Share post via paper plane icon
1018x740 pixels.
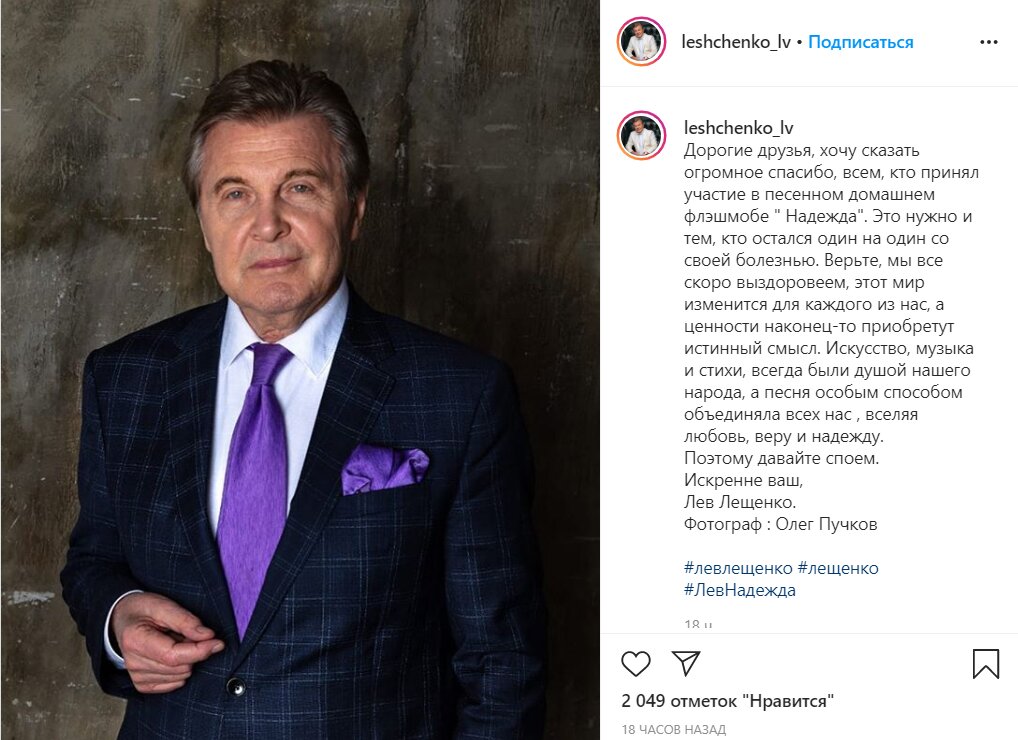click(686, 663)
